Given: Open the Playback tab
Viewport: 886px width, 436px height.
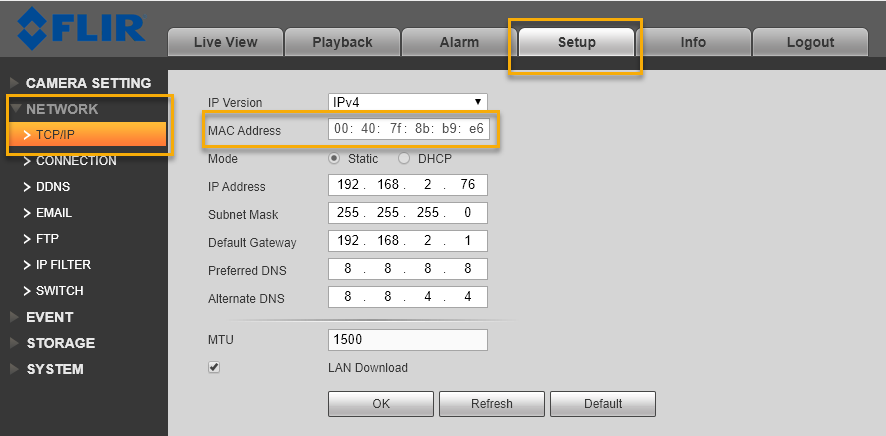Looking at the screenshot, I should tap(342, 42).
